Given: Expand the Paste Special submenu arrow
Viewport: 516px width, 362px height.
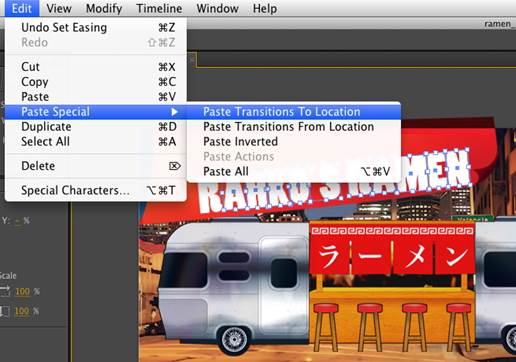Looking at the screenshot, I should click(x=174, y=112).
